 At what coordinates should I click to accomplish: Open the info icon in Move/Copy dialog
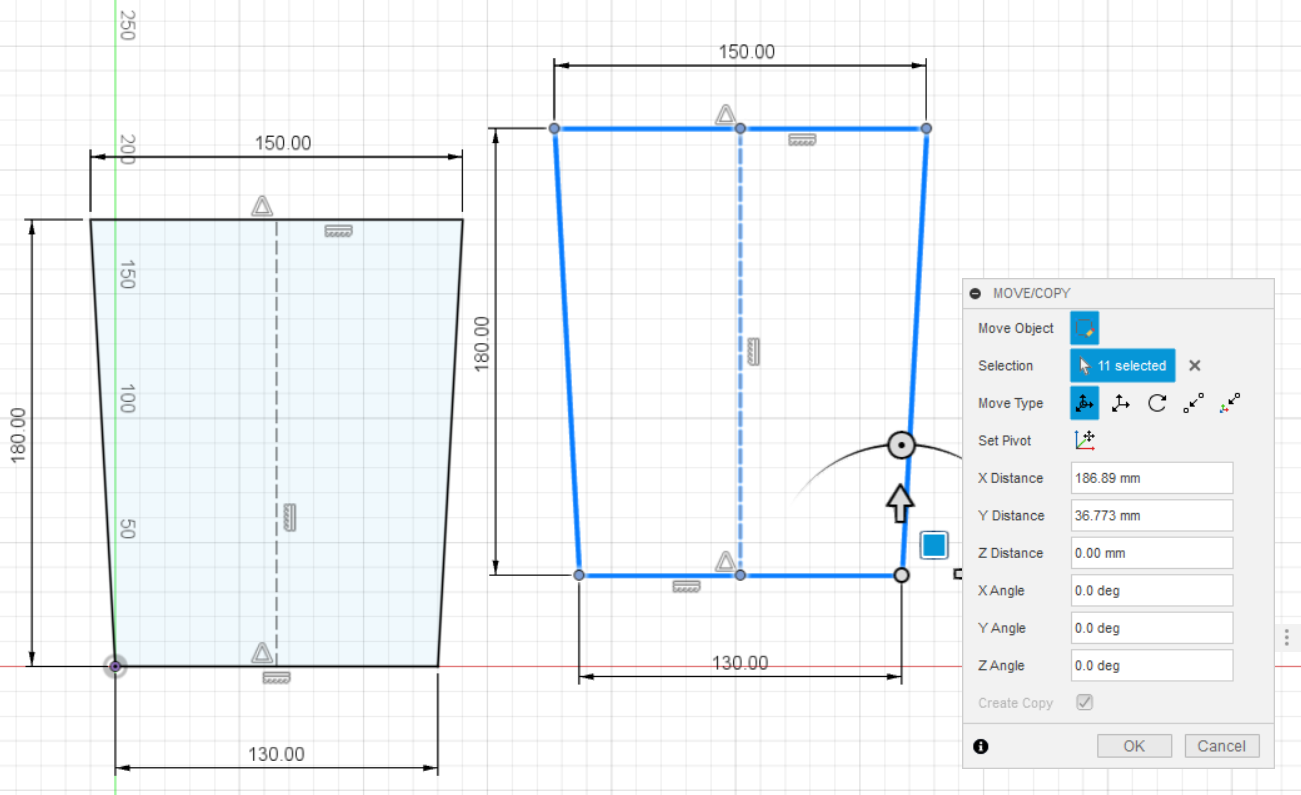point(981,746)
